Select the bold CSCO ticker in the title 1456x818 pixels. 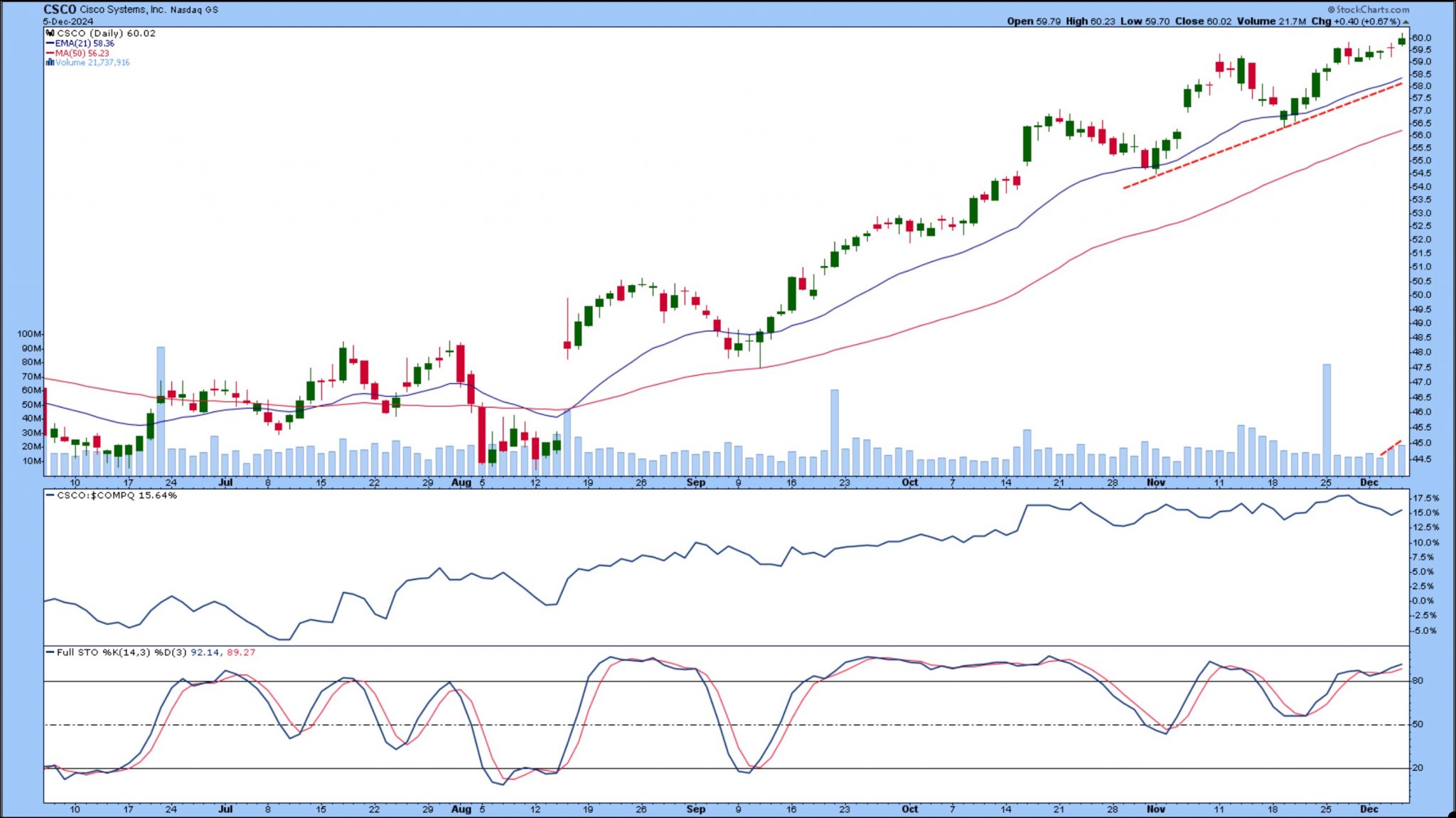(x=60, y=9)
